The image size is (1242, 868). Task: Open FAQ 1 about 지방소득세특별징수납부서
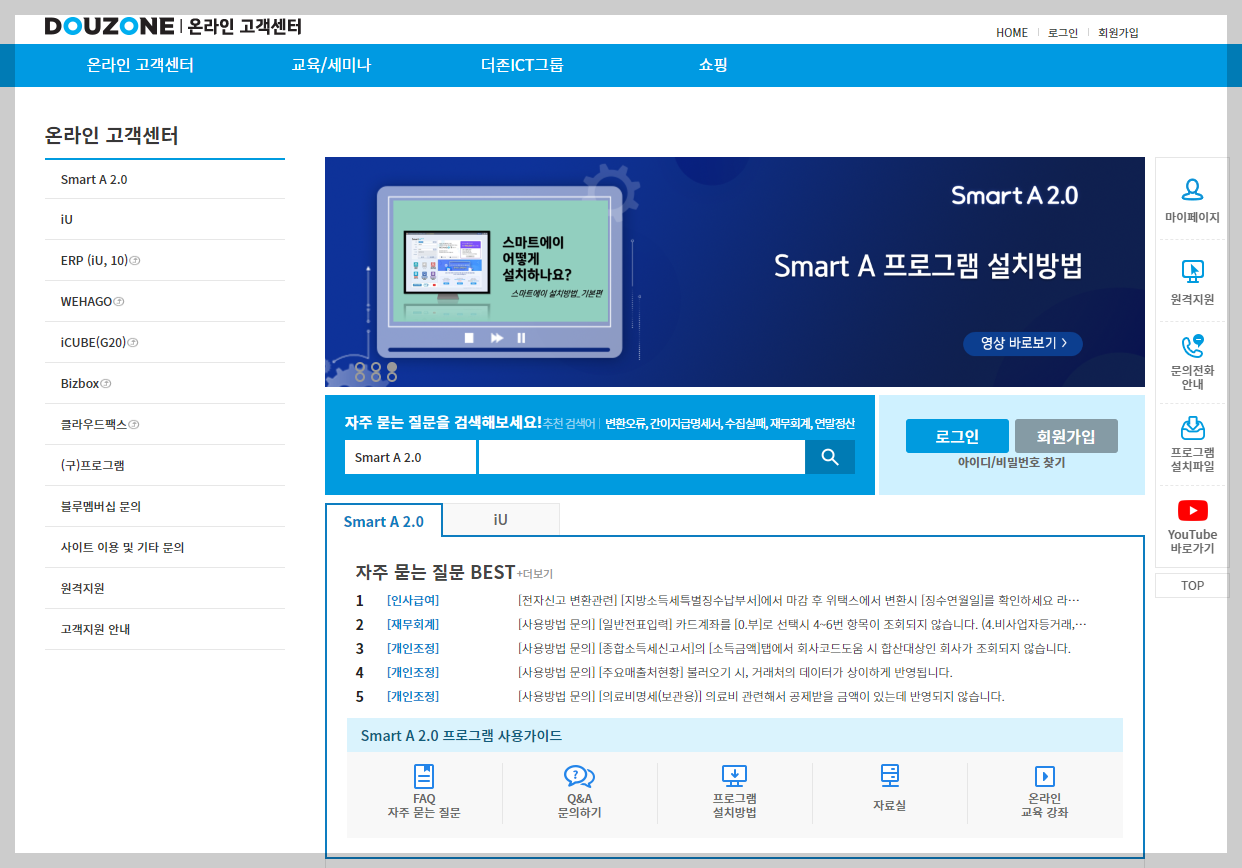(798, 601)
